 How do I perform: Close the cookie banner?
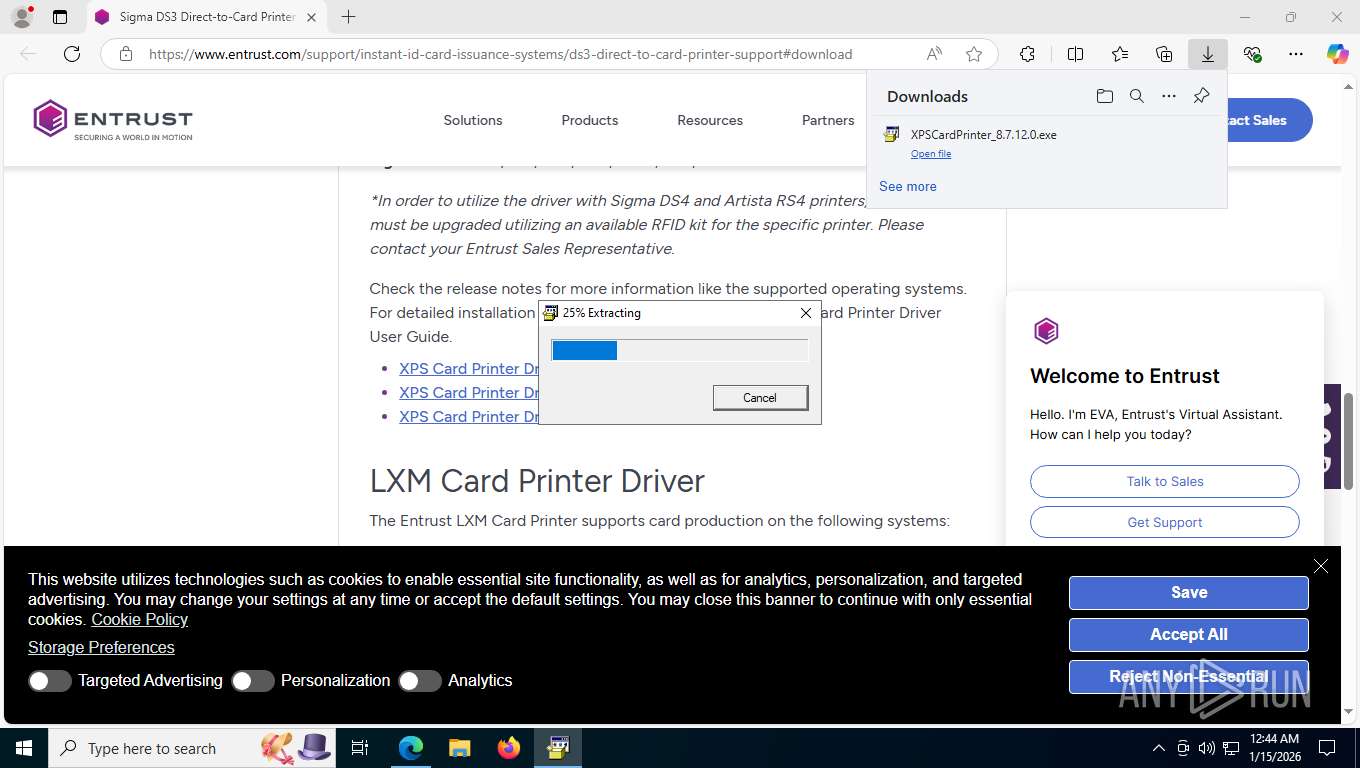pos(1321,566)
